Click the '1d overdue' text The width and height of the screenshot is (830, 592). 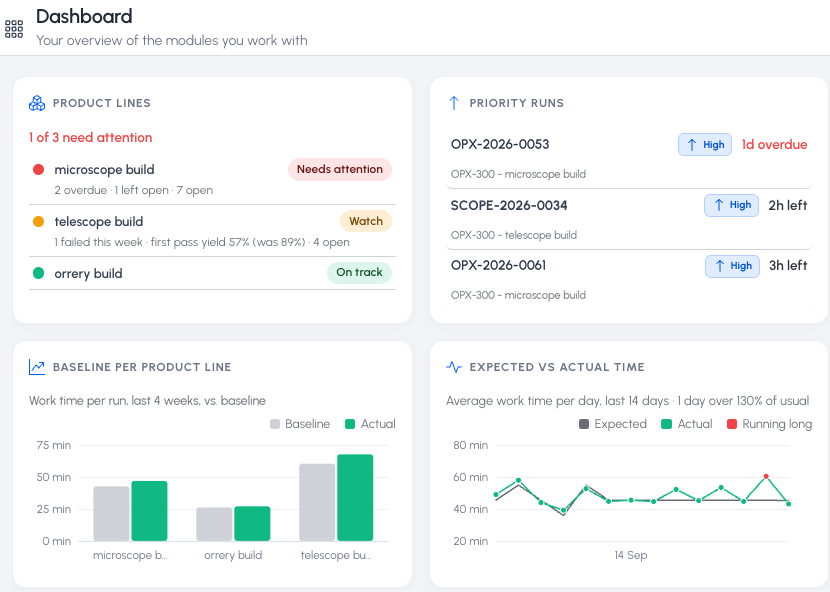coord(774,145)
